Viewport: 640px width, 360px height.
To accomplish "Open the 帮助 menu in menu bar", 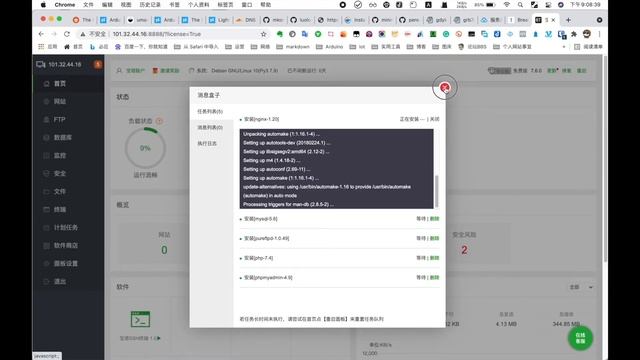I will coord(266,4).
